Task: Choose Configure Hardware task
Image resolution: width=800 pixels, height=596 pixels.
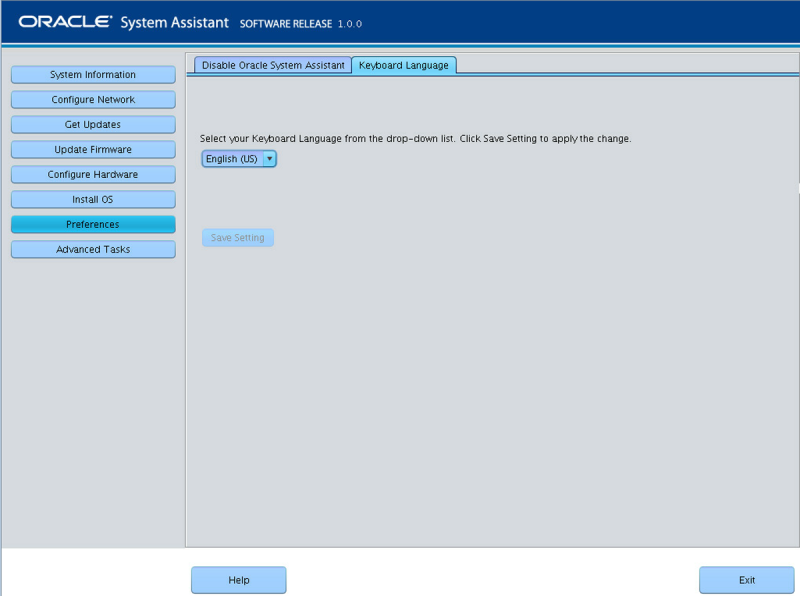Action: pyautogui.click(x=93, y=175)
